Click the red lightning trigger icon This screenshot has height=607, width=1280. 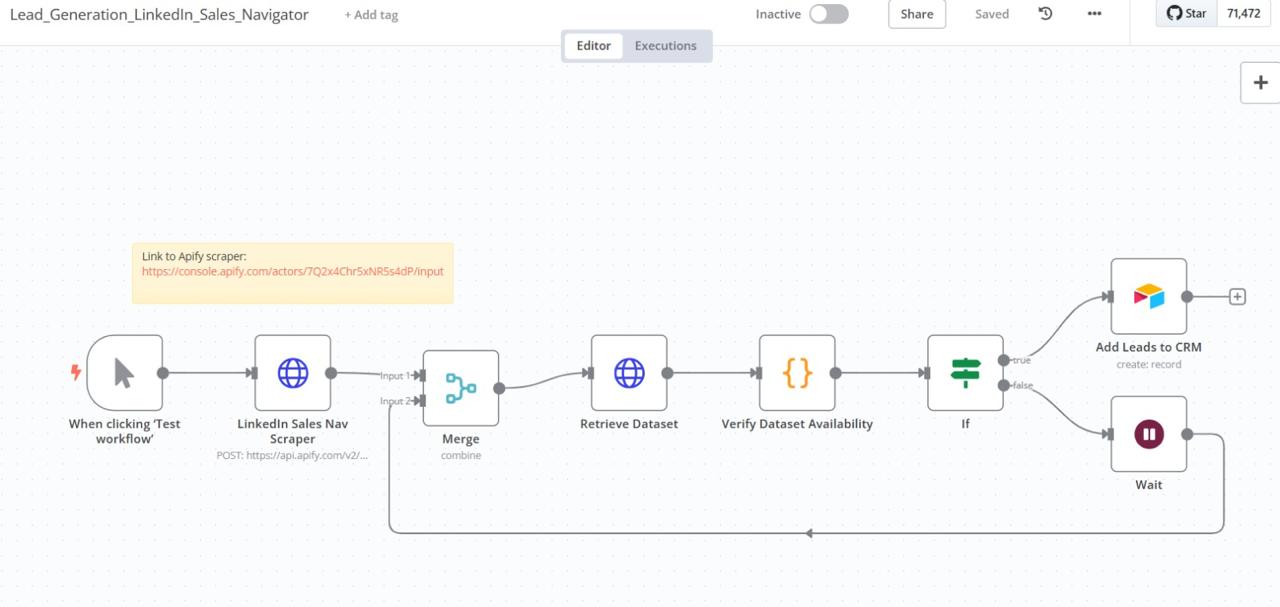pos(75,373)
